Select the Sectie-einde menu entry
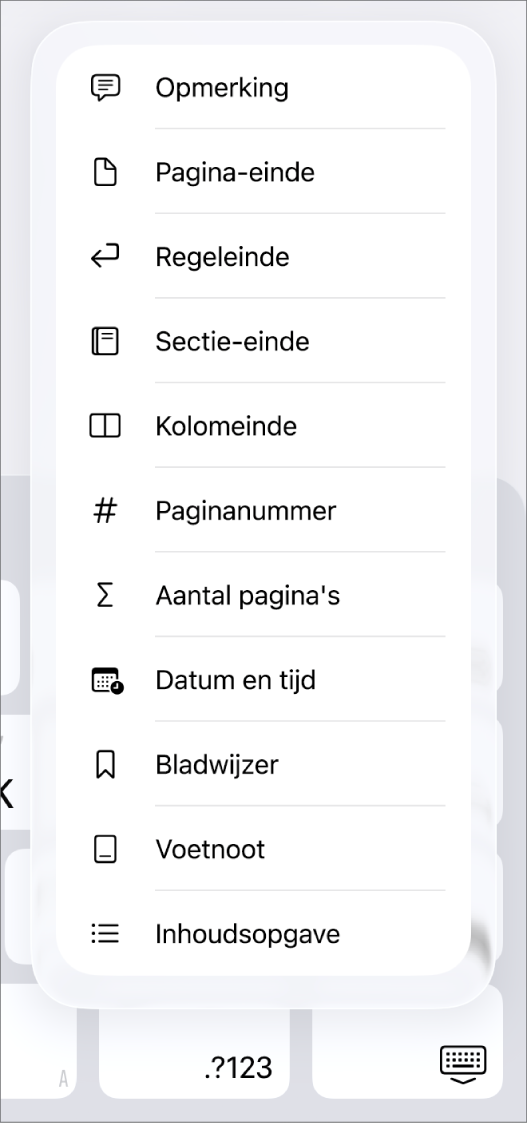 click(x=264, y=341)
